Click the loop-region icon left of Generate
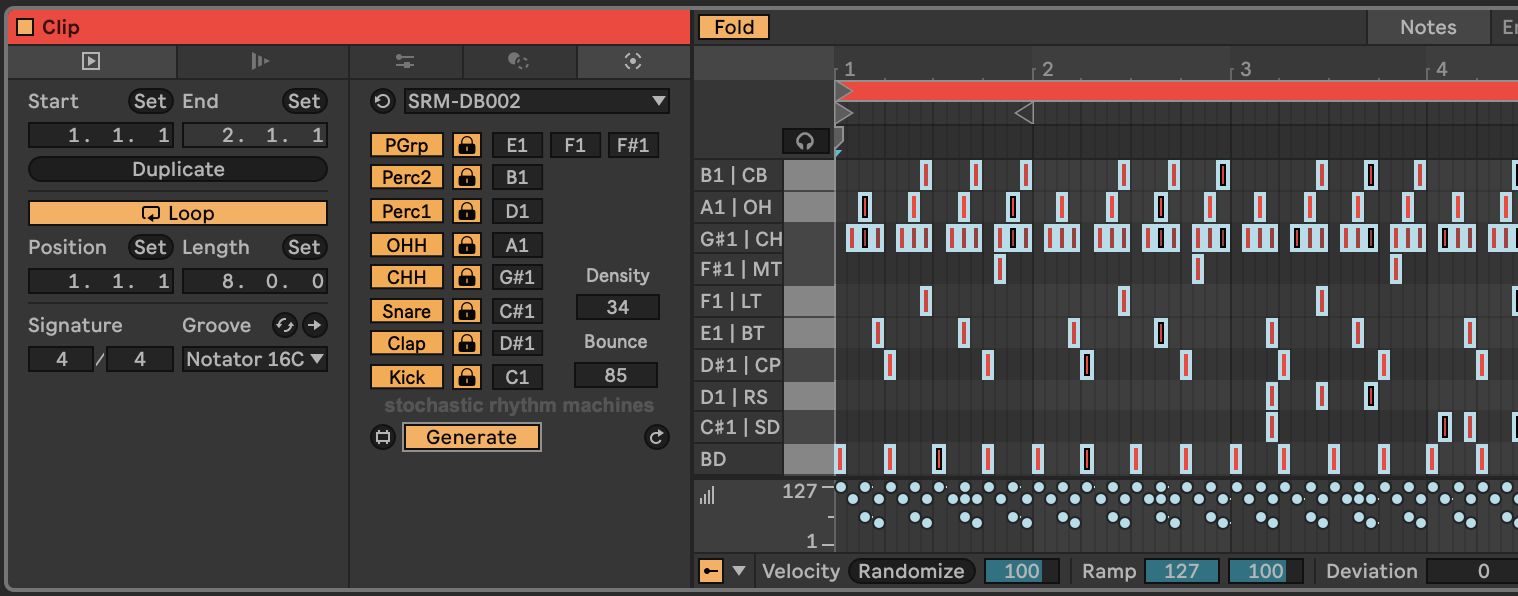This screenshot has height=596, width=1518. tap(383, 437)
